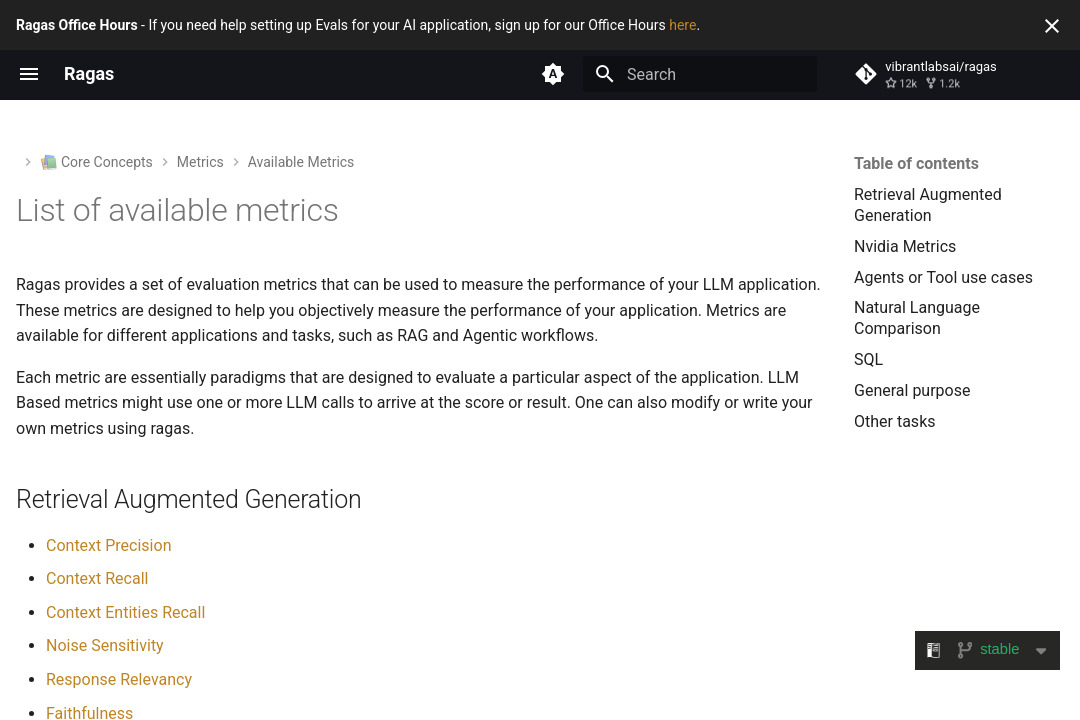Open the version selector arrow
This screenshot has height=720, width=1080.
tap(1041, 650)
